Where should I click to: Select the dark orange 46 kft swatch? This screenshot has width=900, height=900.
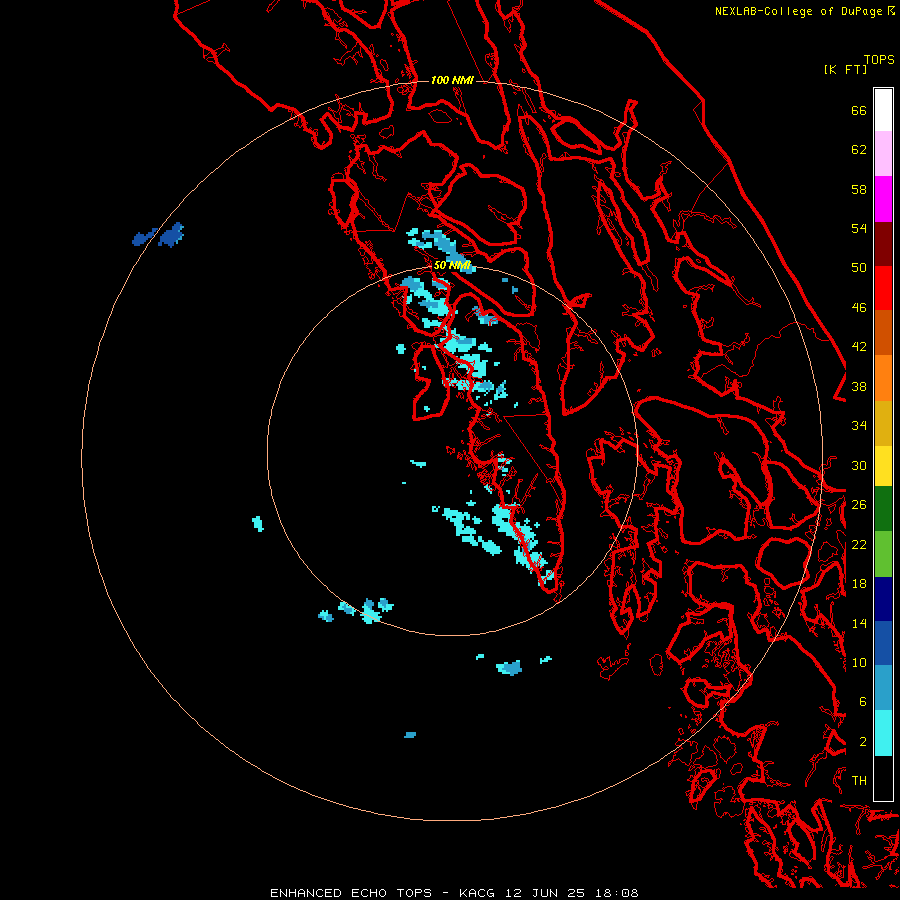883,333
